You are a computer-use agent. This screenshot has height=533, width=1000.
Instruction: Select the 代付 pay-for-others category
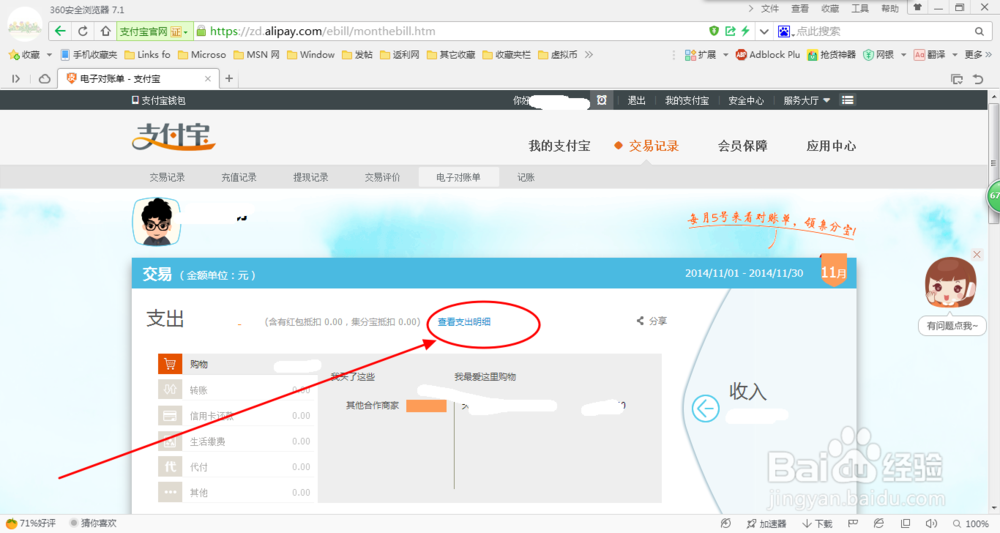[x=237, y=467]
